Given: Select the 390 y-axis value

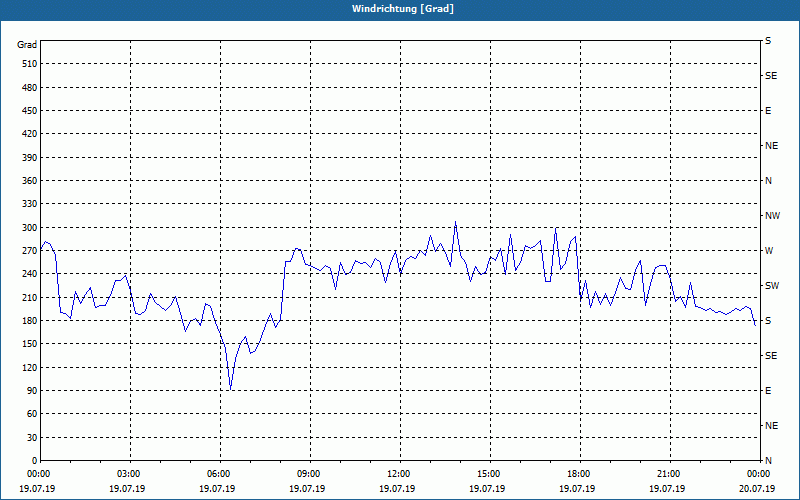Looking at the screenshot, I should 29,157.
